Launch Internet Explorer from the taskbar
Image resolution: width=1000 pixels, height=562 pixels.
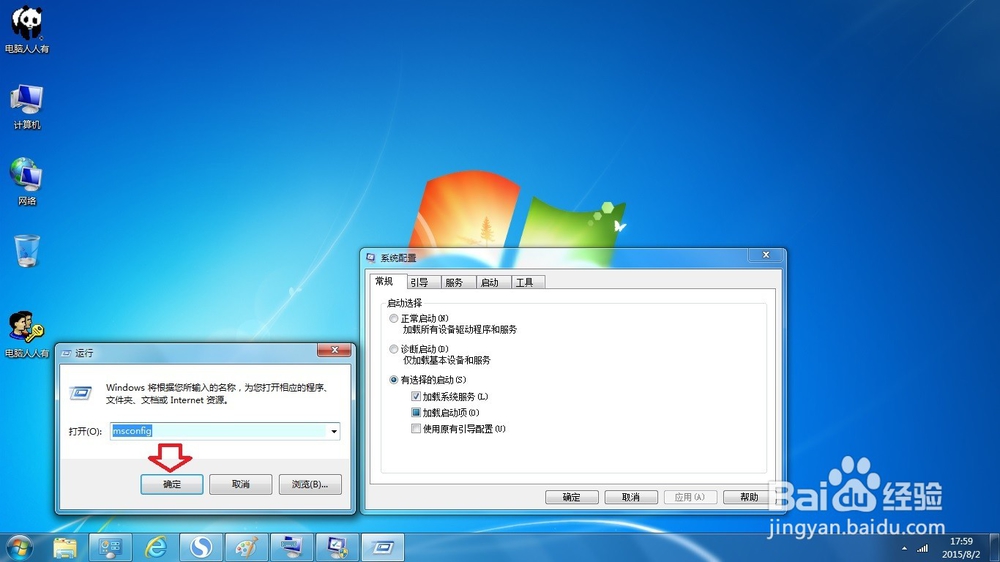156,547
